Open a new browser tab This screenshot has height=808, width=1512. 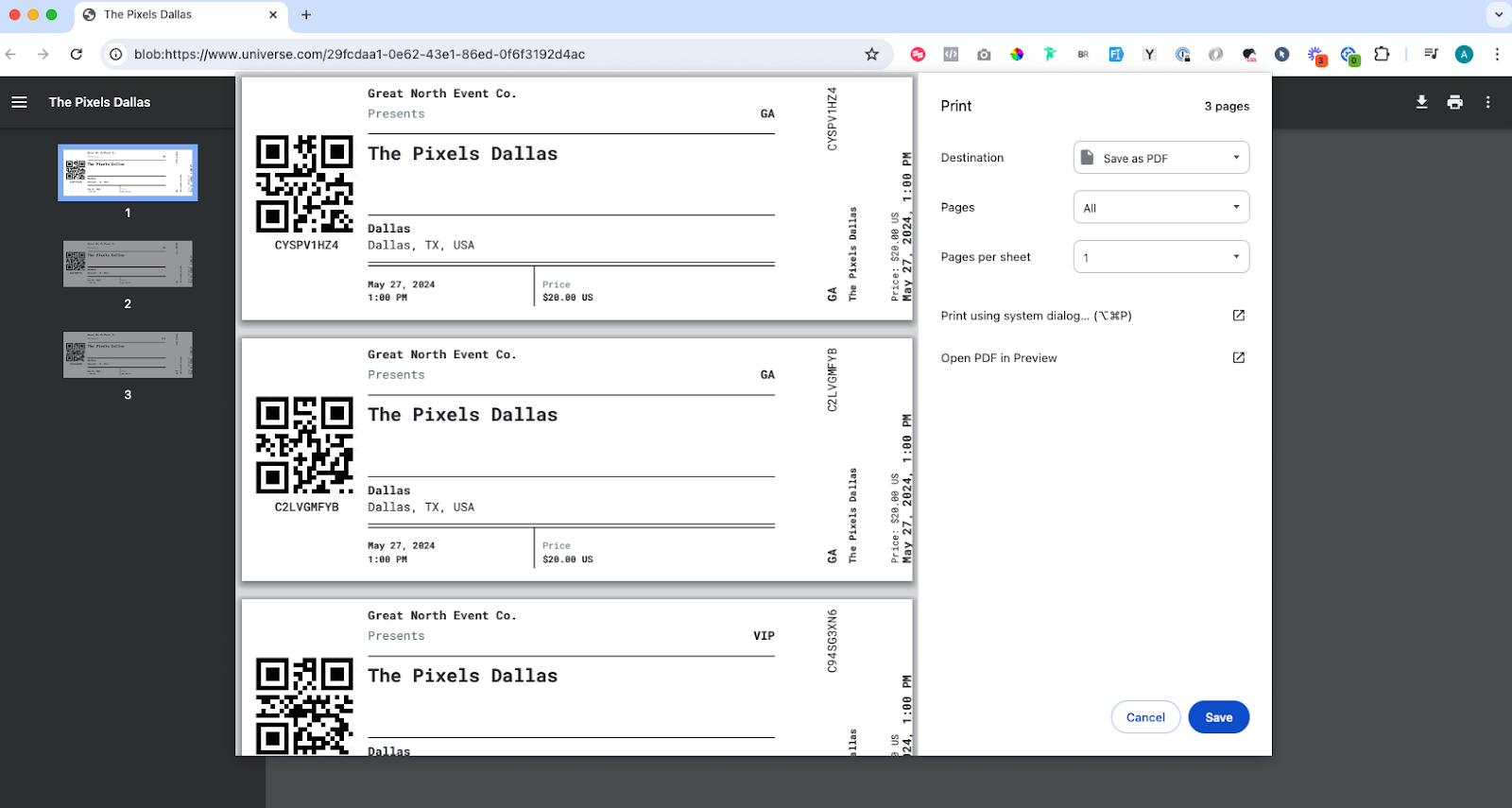(x=306, y=14)
